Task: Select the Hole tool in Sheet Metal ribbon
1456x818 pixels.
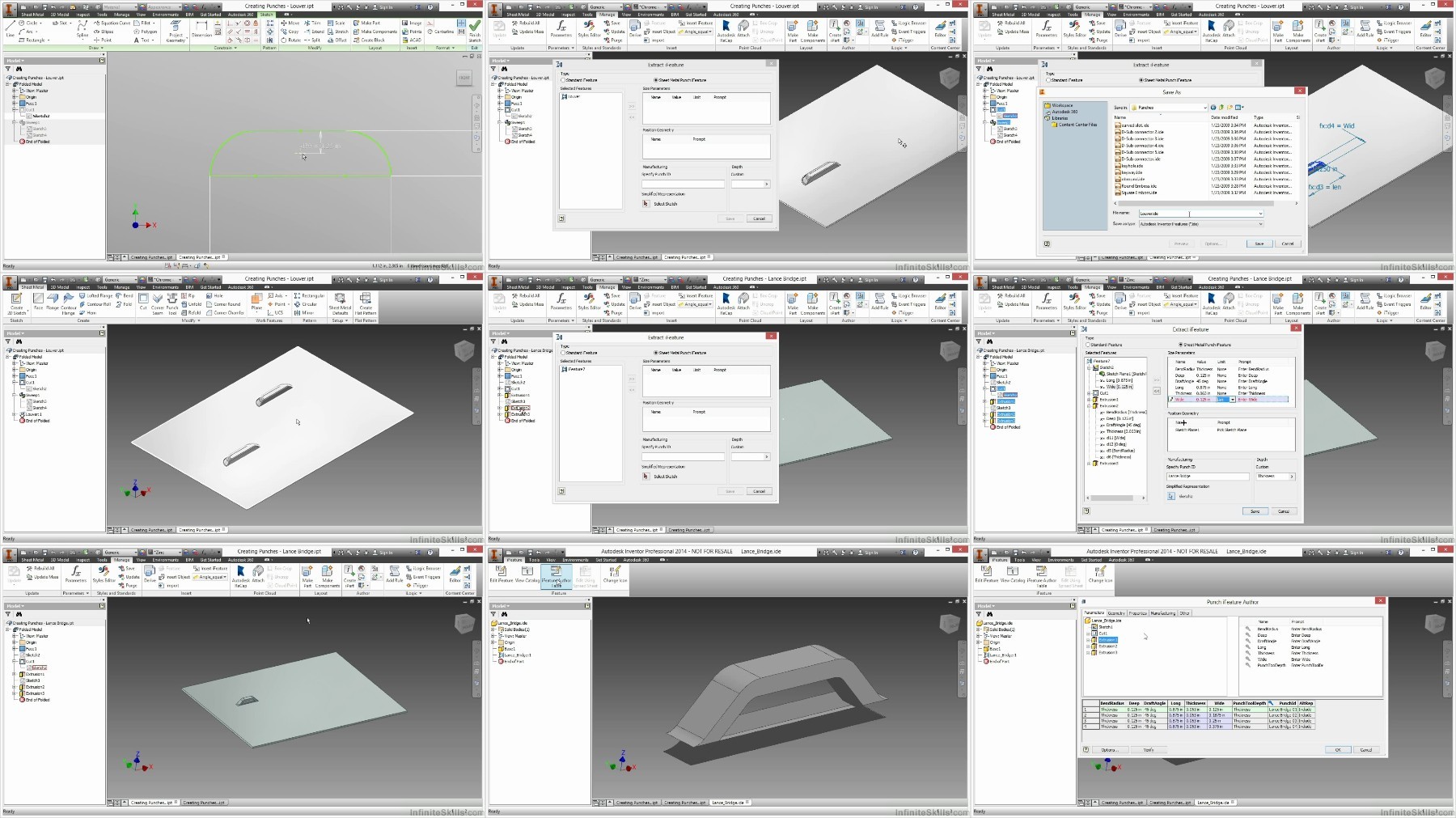Action: coord(214,295)
